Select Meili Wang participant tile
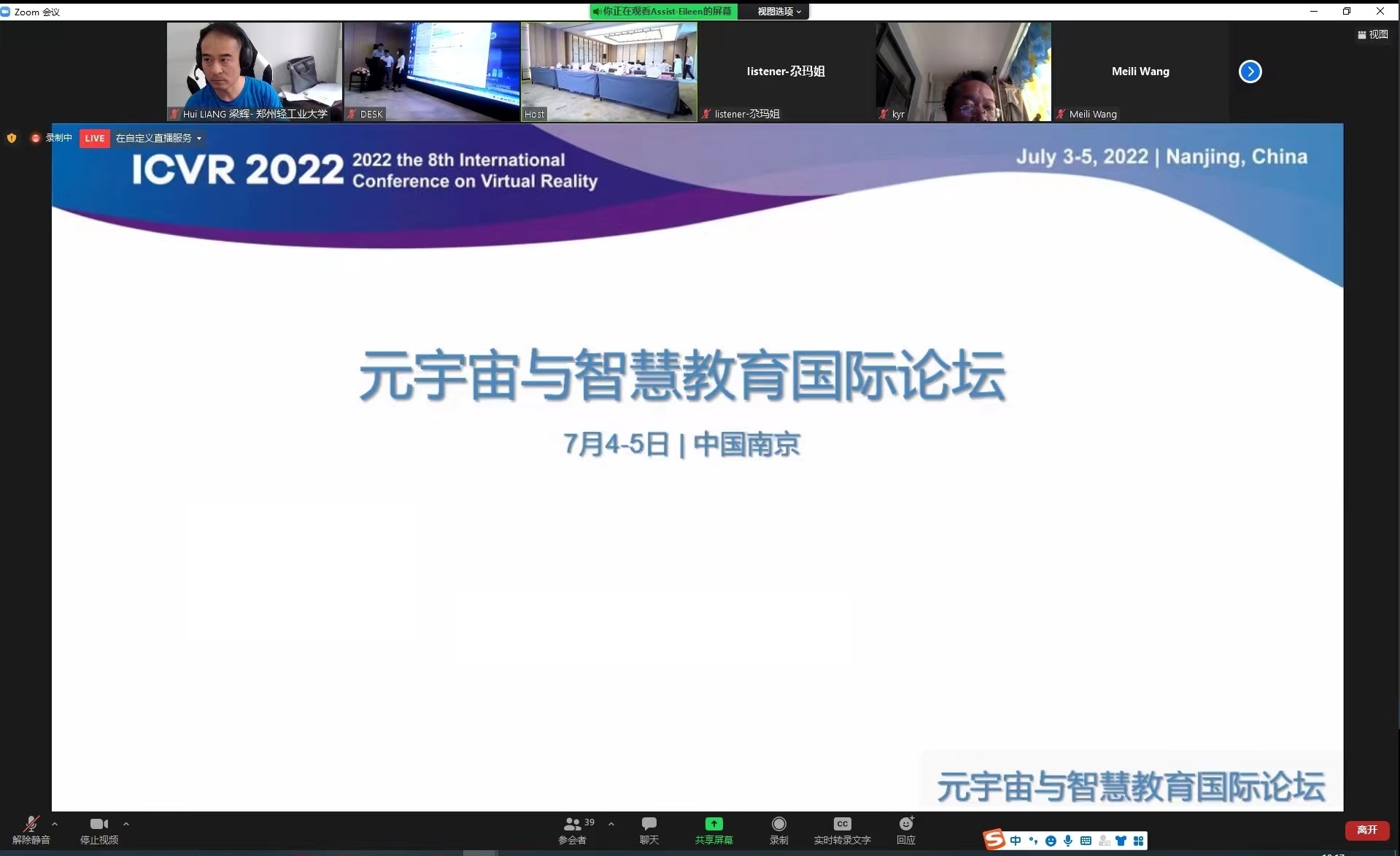Image resolution: width=1400 pixels, height=856 pixels. [1140, 72]
